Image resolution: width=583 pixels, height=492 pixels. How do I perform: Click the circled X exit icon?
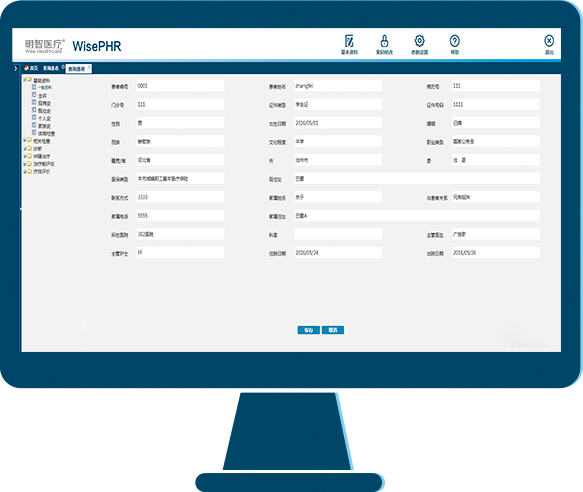(549, 41)
